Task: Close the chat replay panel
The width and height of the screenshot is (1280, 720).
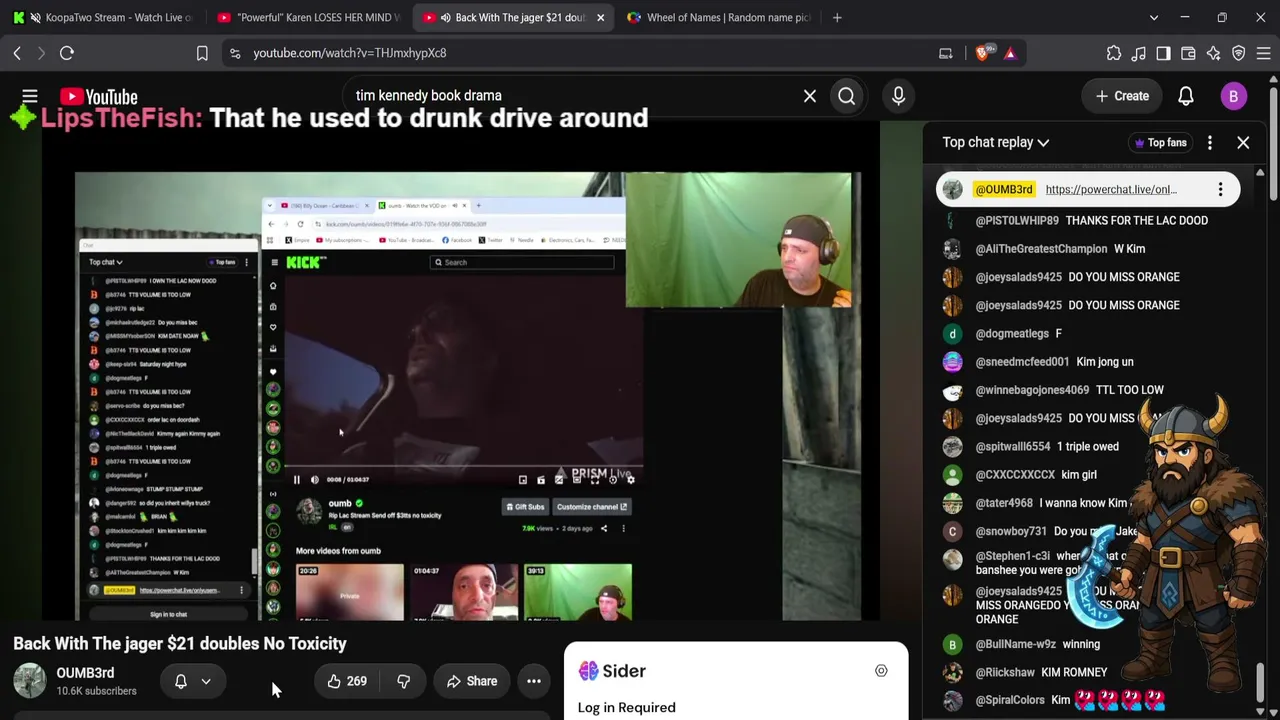Action: [1243, 142]
